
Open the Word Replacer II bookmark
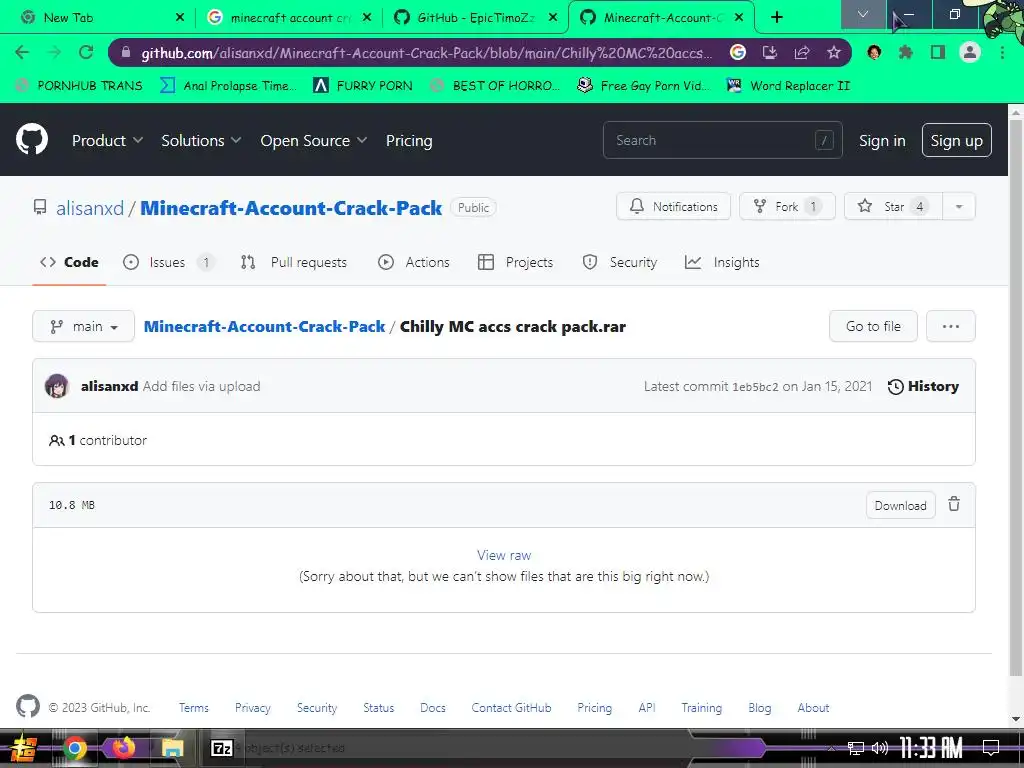[788, 86]
